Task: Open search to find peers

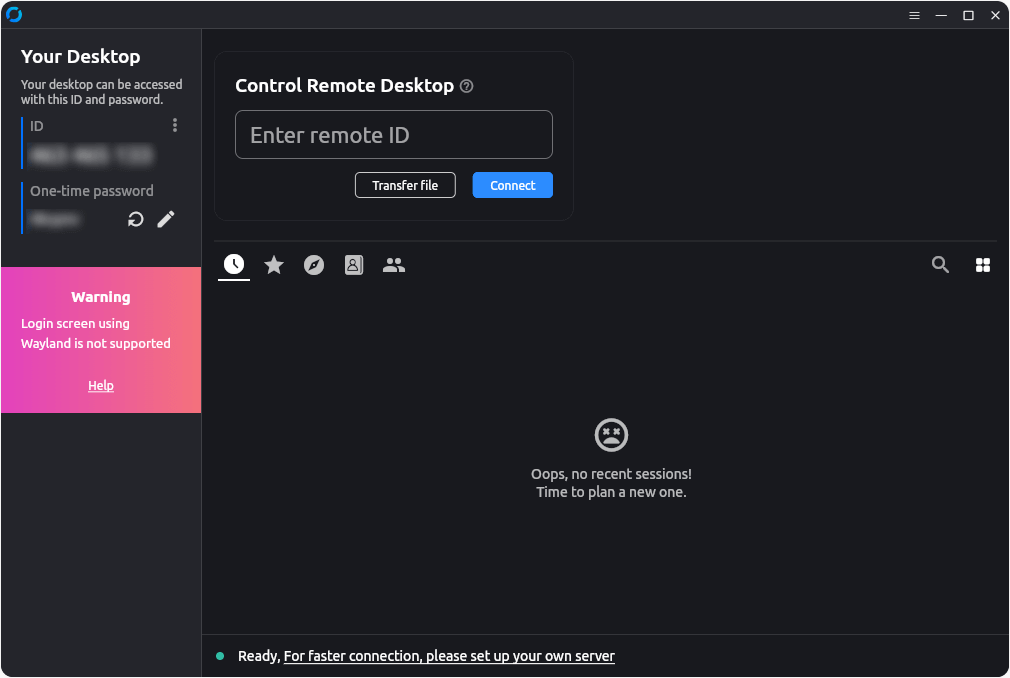Action: click(940, 264)
